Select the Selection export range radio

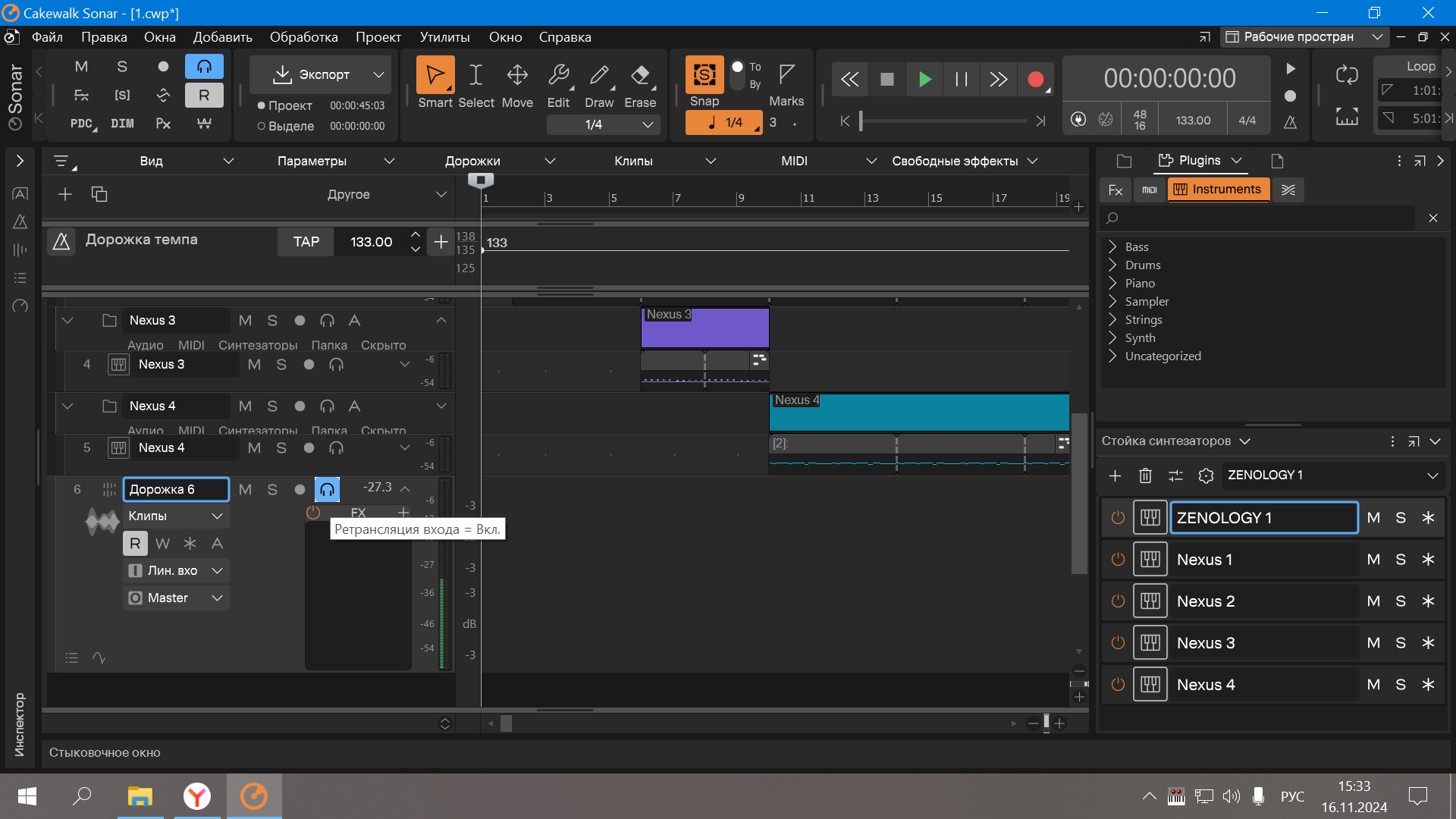point(261,127)
